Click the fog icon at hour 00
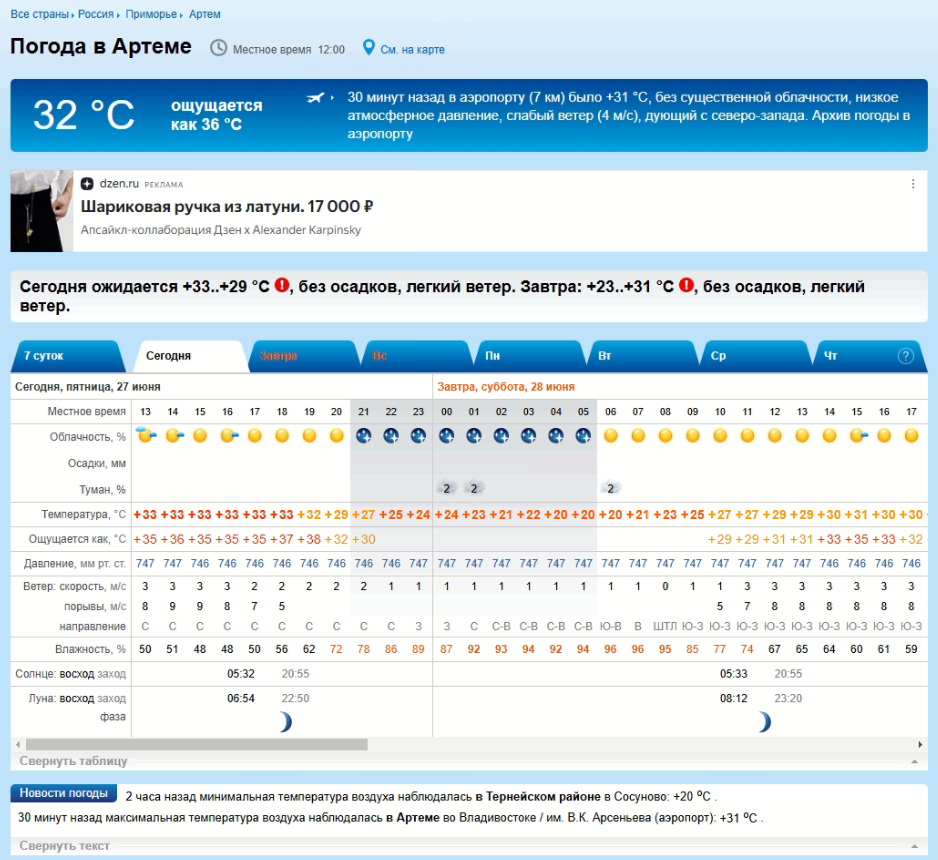938x860 pixels. (x=446, y=489)
